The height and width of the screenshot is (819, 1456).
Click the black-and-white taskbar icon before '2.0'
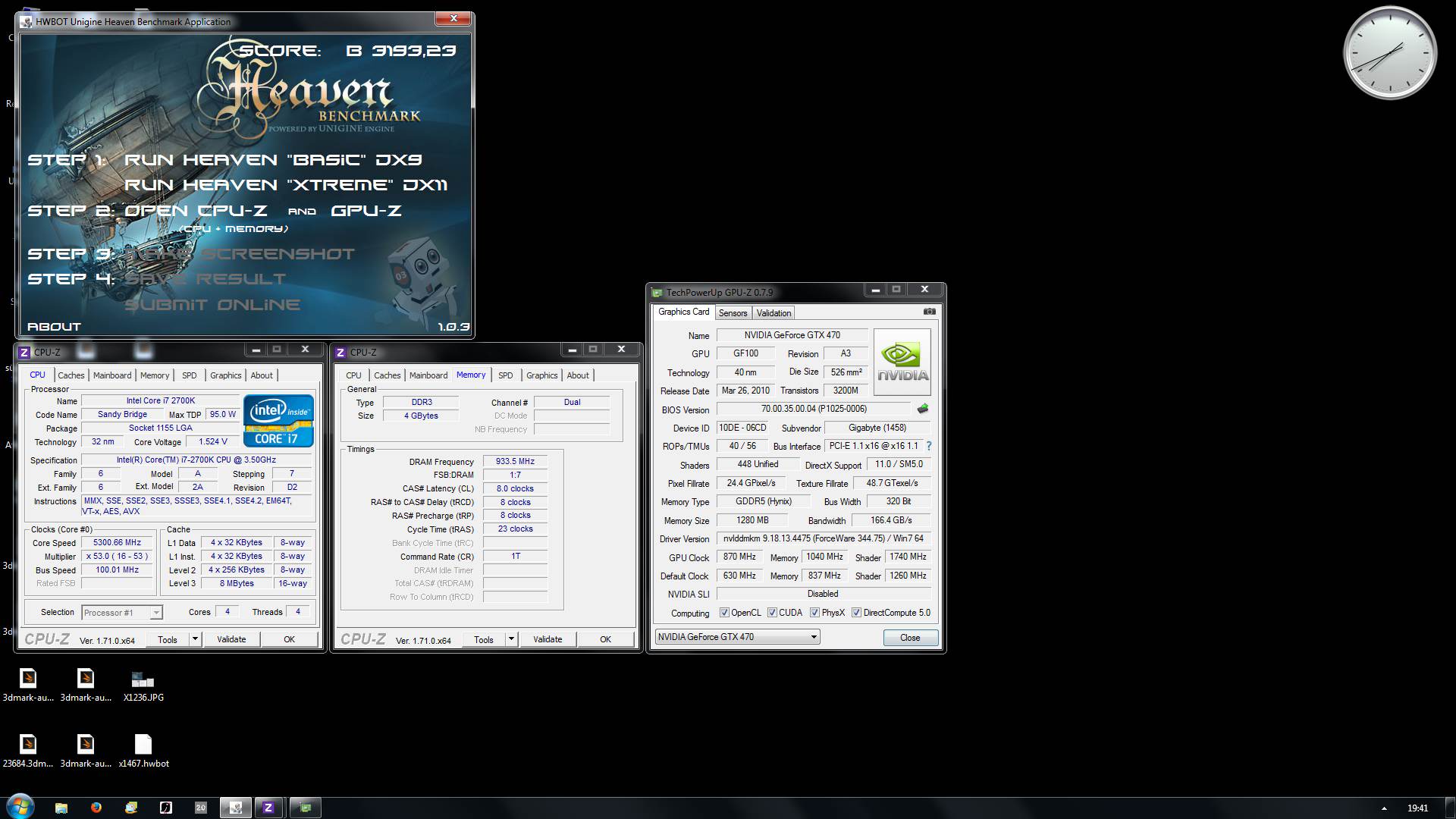[166, 808]
